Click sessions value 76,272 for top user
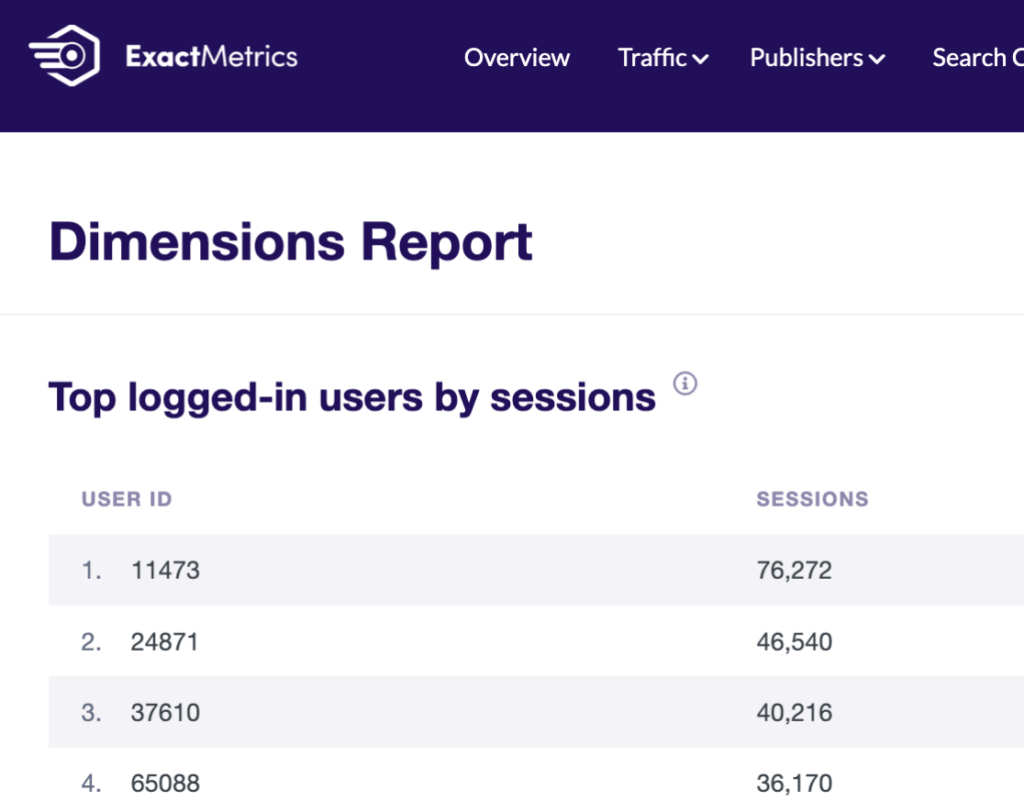The height and width of the screenshot is (812, 1024). [793, 569]
